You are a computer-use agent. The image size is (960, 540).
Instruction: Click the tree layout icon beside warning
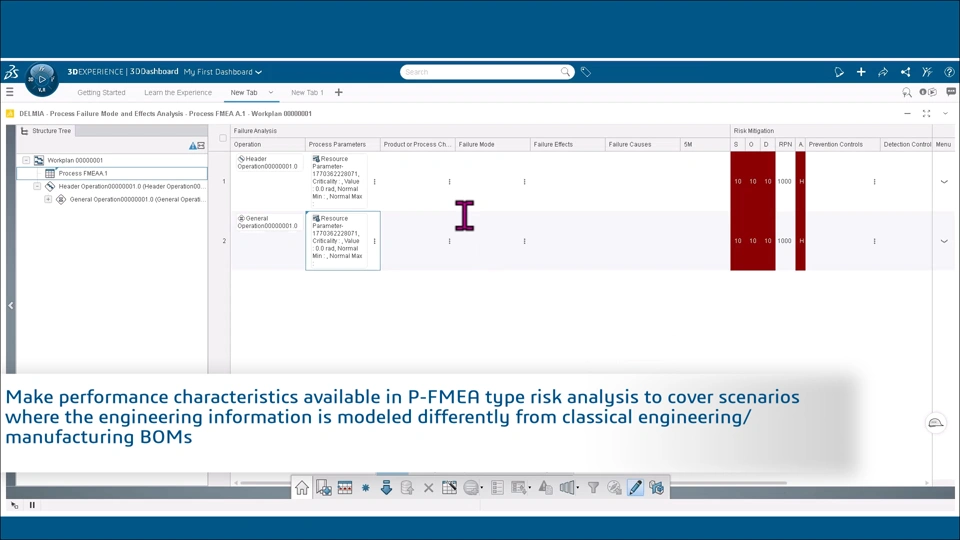pos(201,146)
